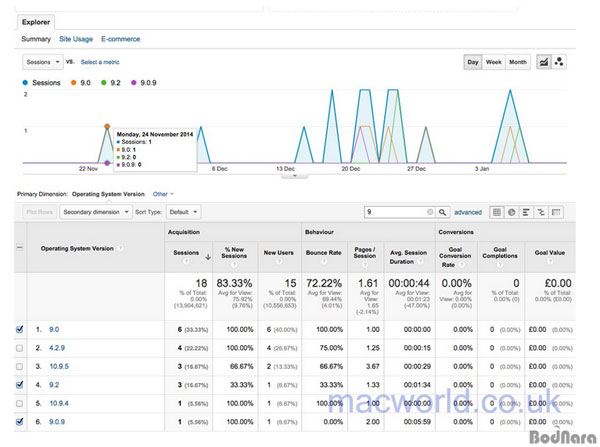This screenshot has width=600, height=447.
Task: Open the 9.0 operating system version link
Action: click(54, 330)
